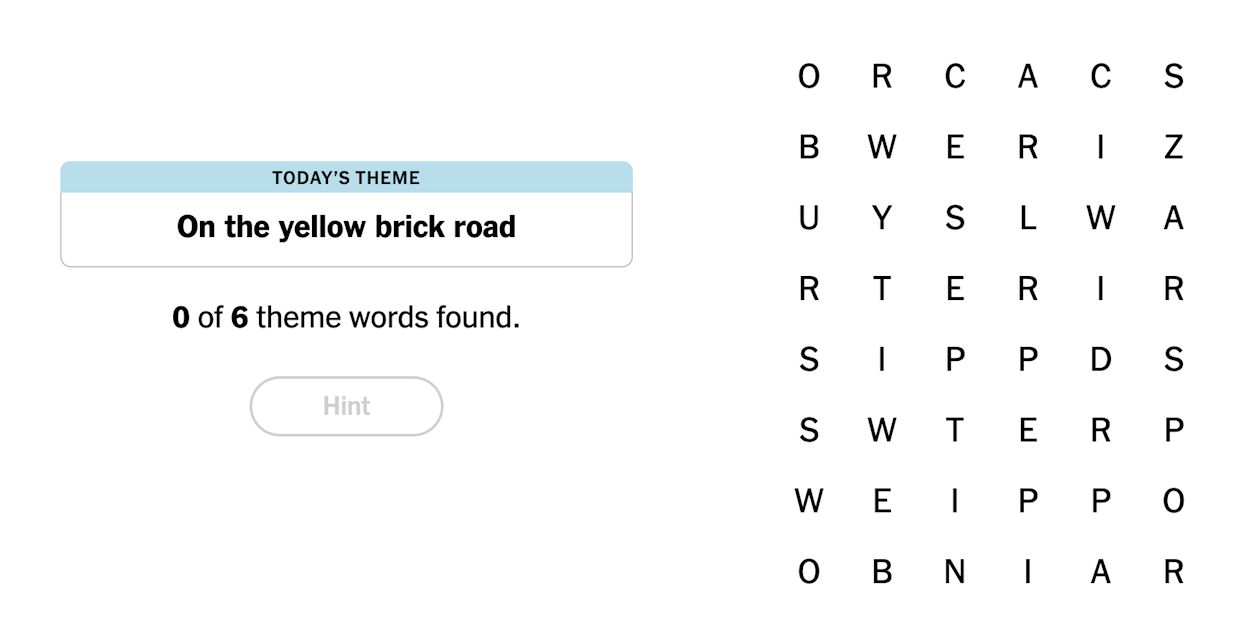Select the letter E in the second grid row
Viewport: 1250px width, 637px height.
955,146
